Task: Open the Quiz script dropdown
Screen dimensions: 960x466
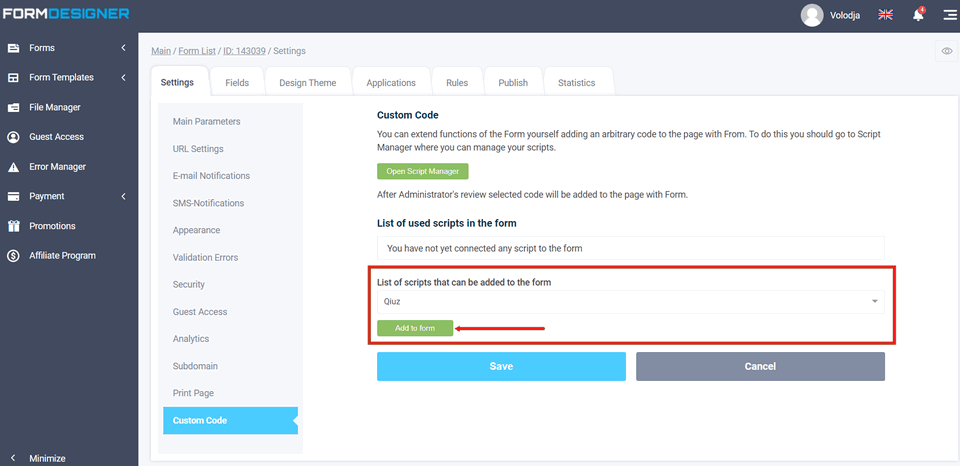Action: [x=630, y=301]
